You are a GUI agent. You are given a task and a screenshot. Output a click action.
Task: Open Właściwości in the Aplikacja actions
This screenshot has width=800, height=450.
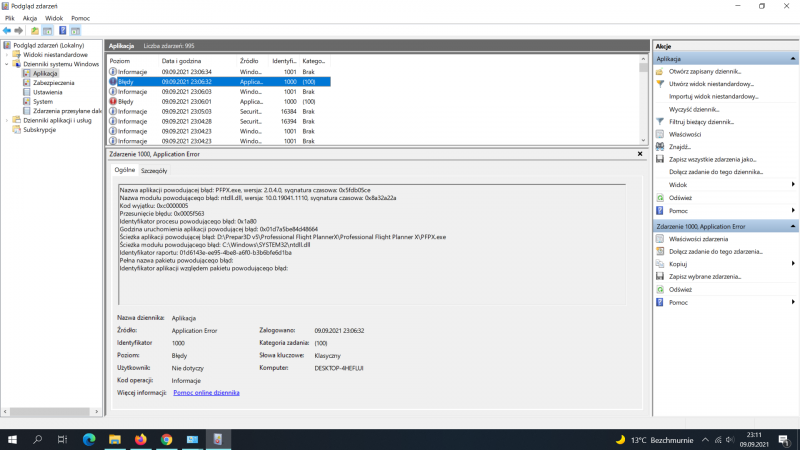pyautogui.click(x=685, y=134)
